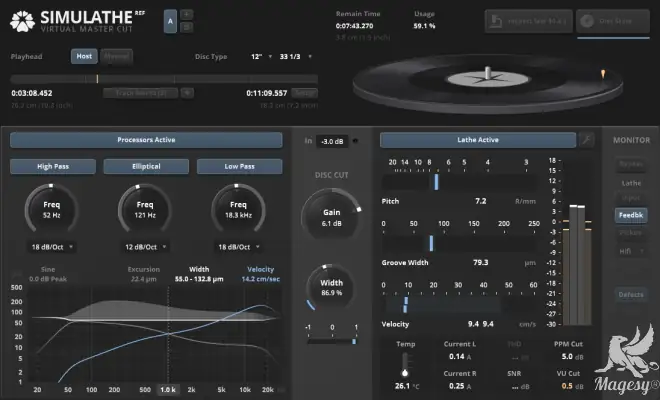660x400 pixels.
Task: Click the Remain Time 0:07:43.270 value
Action: click(354, 26)
